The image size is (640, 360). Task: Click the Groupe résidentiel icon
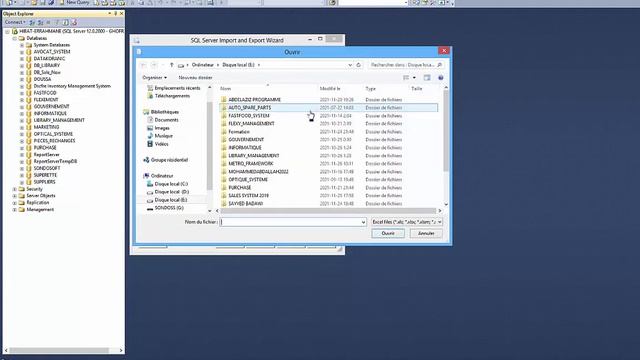pos(146,160)
